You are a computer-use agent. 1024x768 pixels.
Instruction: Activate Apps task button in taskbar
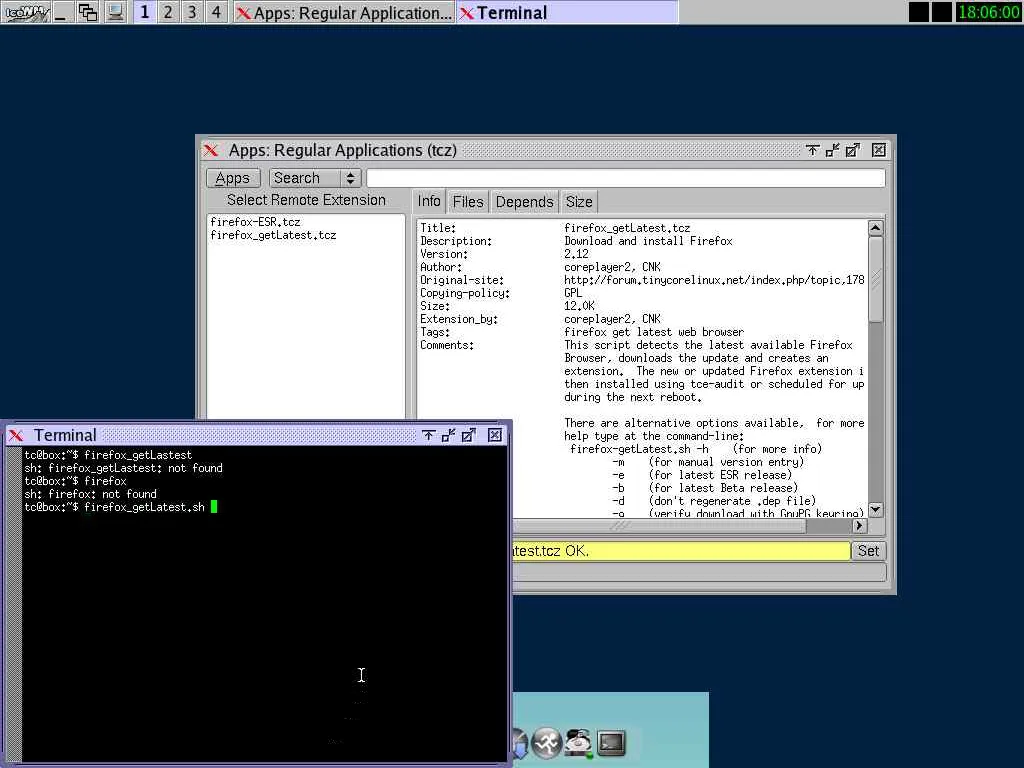click(344, 12)
